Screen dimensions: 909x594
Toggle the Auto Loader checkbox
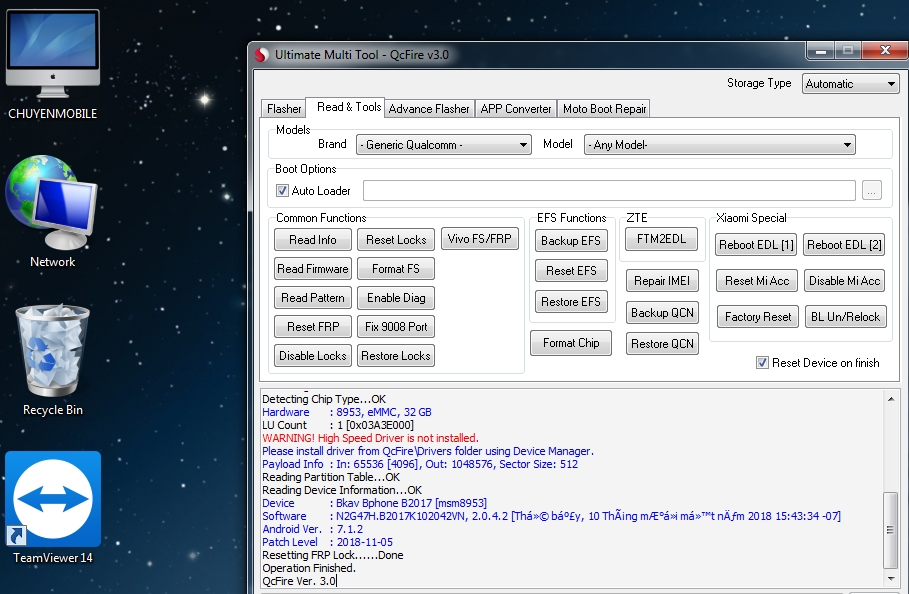click(282, 191)
